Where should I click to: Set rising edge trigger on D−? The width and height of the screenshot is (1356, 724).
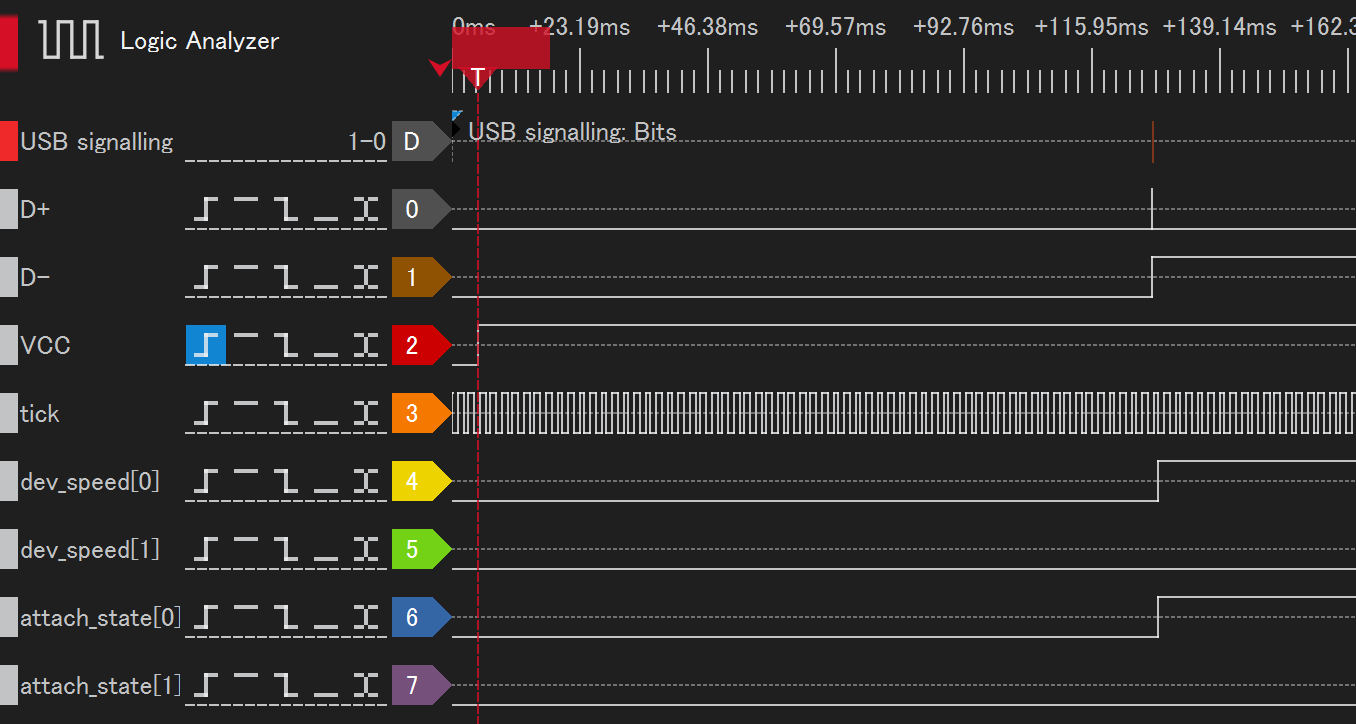tap(206, 277)
